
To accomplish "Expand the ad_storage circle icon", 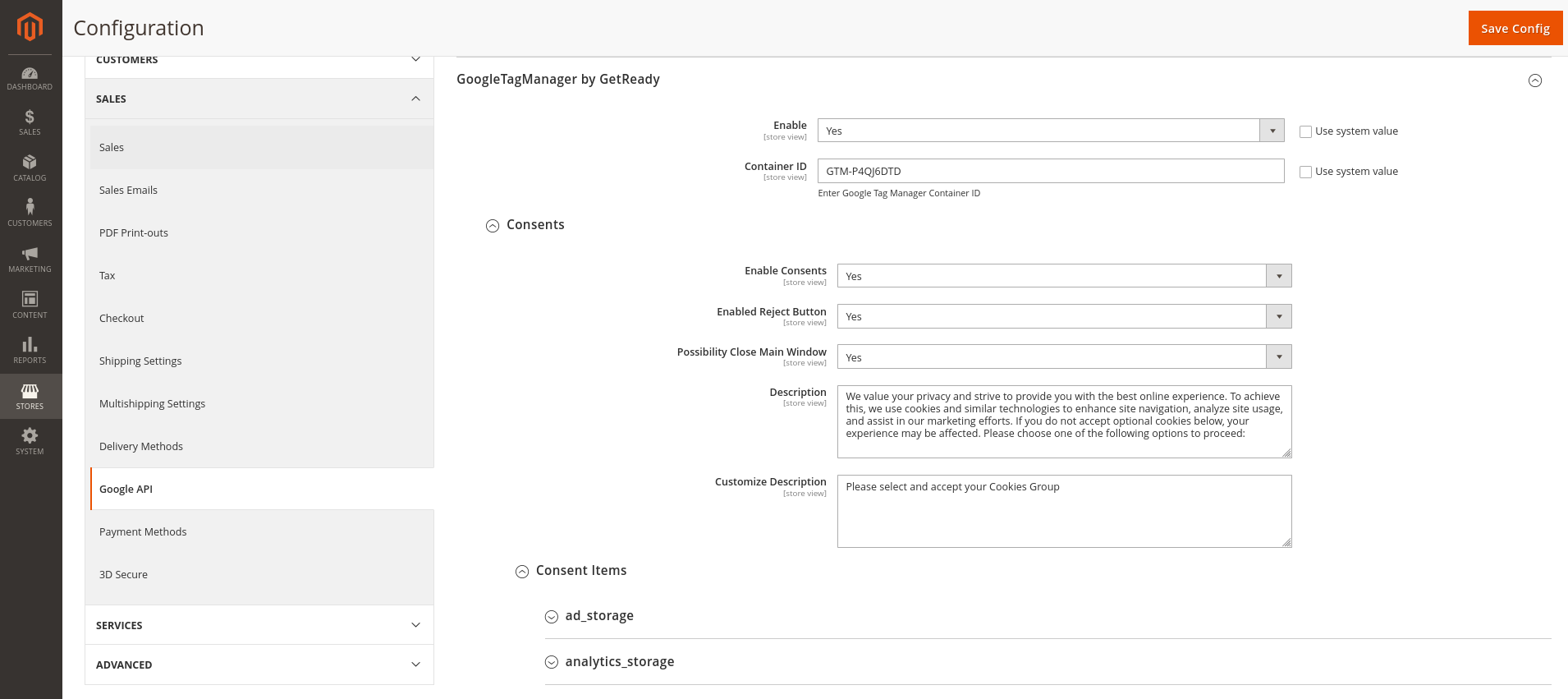I will [552, 617].
